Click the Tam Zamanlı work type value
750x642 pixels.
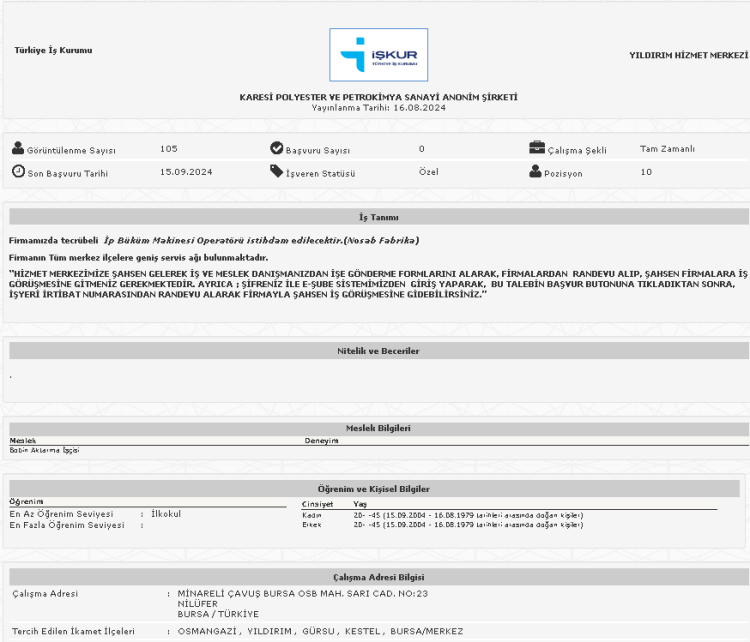pyautogui.click(x=667, y=149)
